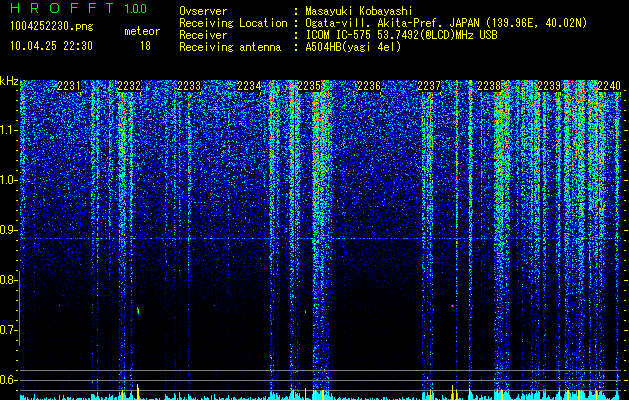
Task: Click the ICOM IC-575 receiver text
Action: tap(401, 35)
